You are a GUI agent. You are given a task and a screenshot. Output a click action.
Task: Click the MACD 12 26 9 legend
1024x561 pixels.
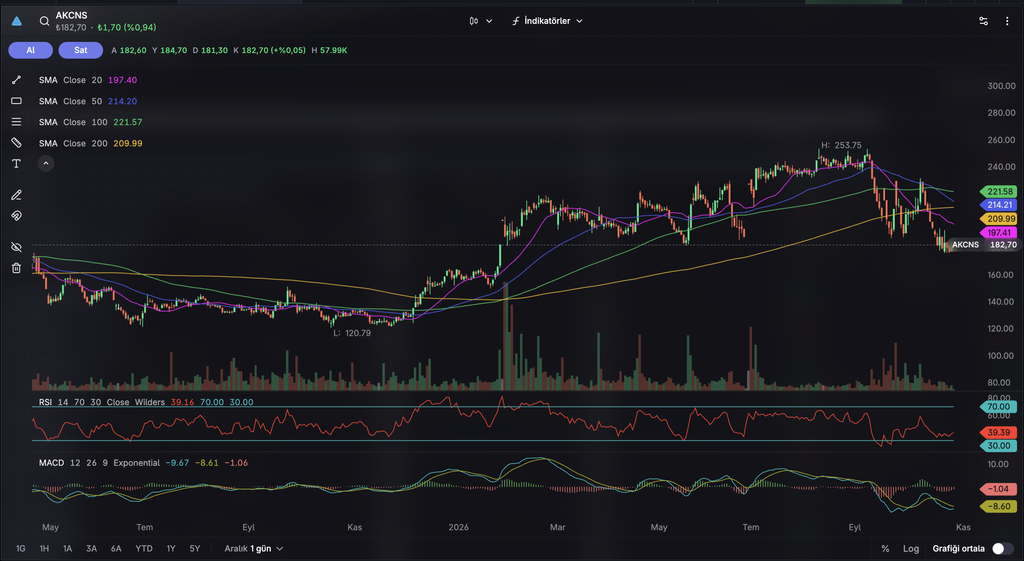(x=143, y=462)
